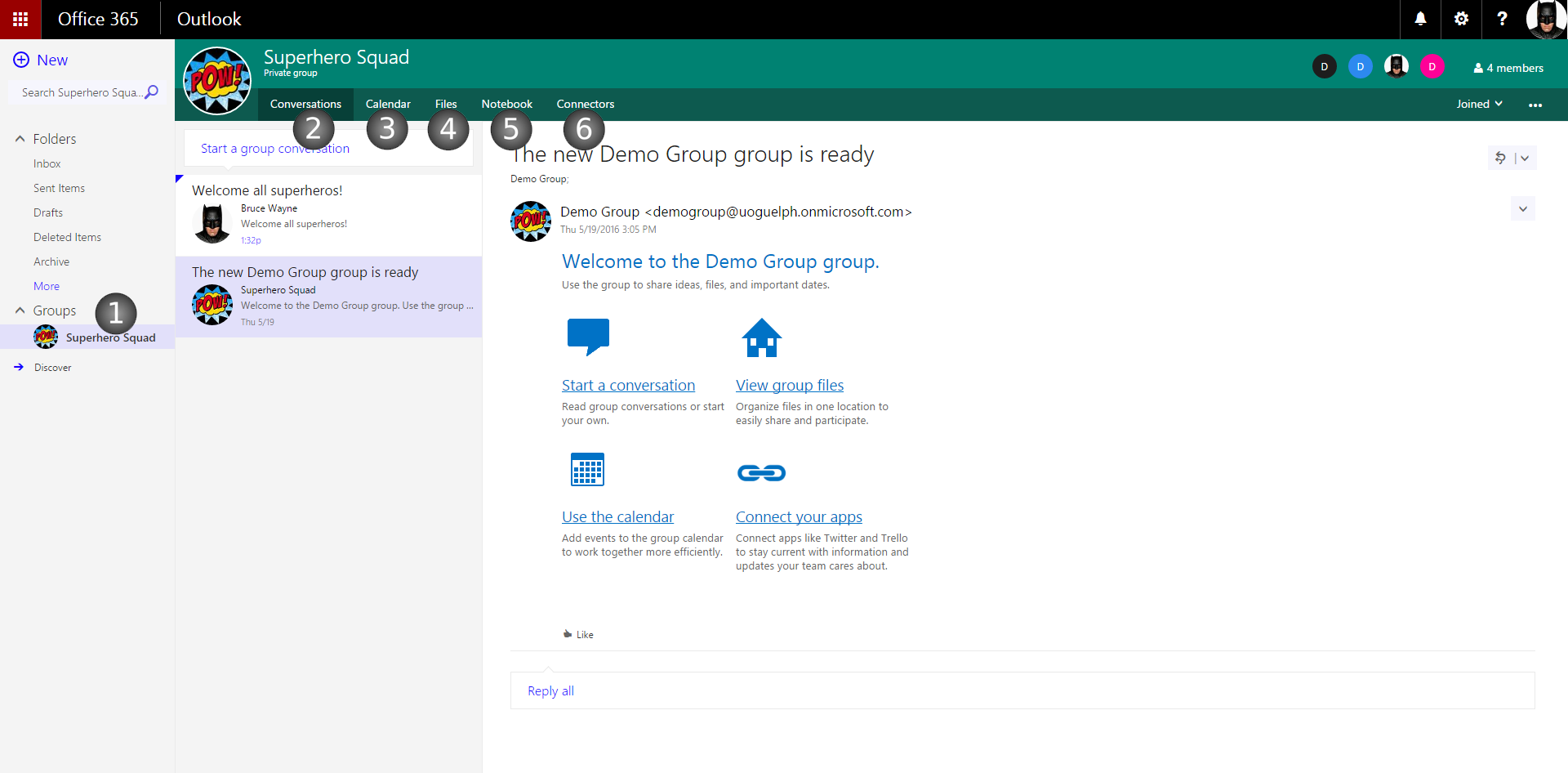Switch to the Files tab
This screenshot has width=1568, height=773.
[446, 104]
